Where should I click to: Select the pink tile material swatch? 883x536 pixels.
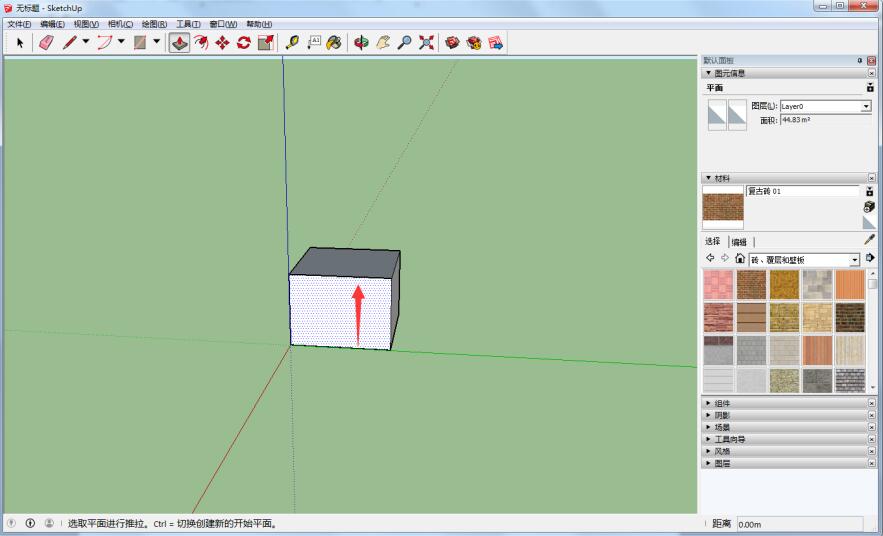pyautogui.click(x=718, y=285)
